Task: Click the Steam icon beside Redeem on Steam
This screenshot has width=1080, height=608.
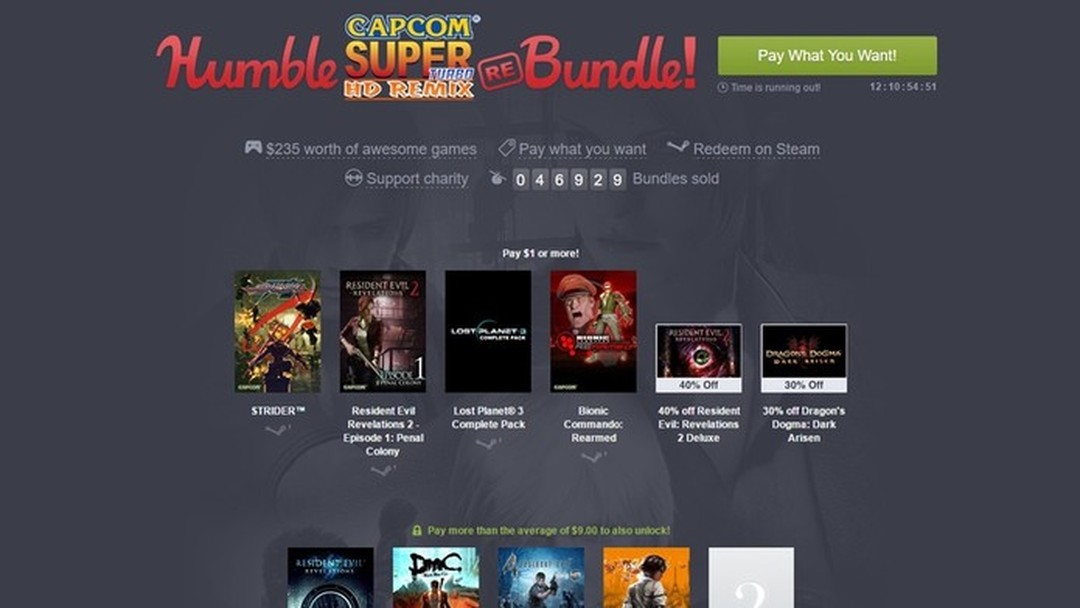Action: [x=678, y=147]
